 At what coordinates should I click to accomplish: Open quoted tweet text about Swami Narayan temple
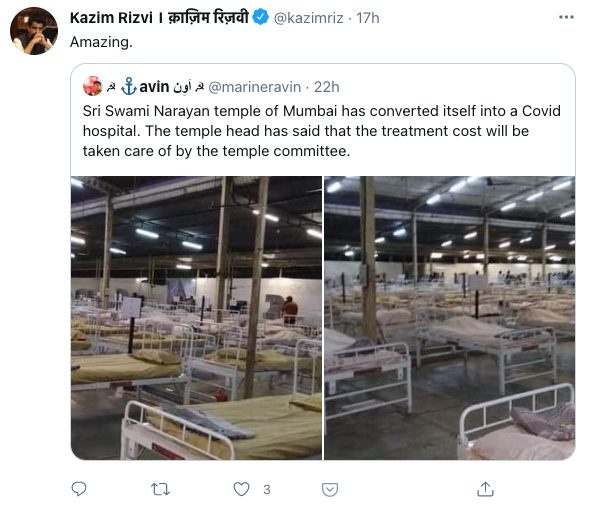pyautogui.click(x=322, y=131)
